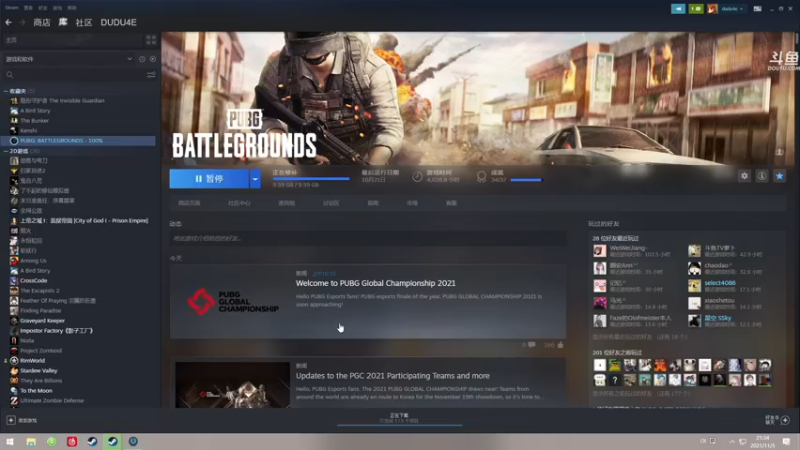Open Updates to the PGC 2021 article

pyautogui.click(x=393, y=376)
